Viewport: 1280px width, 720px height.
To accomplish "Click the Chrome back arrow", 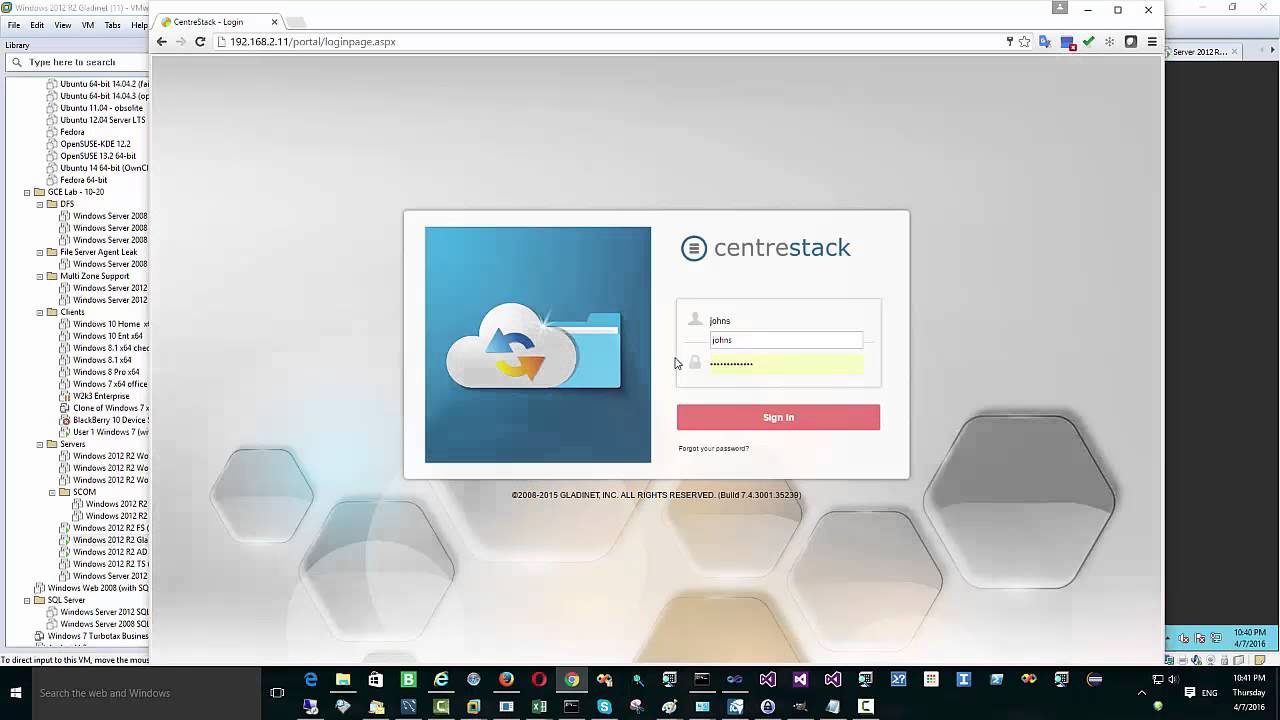I will pos(162,42).
